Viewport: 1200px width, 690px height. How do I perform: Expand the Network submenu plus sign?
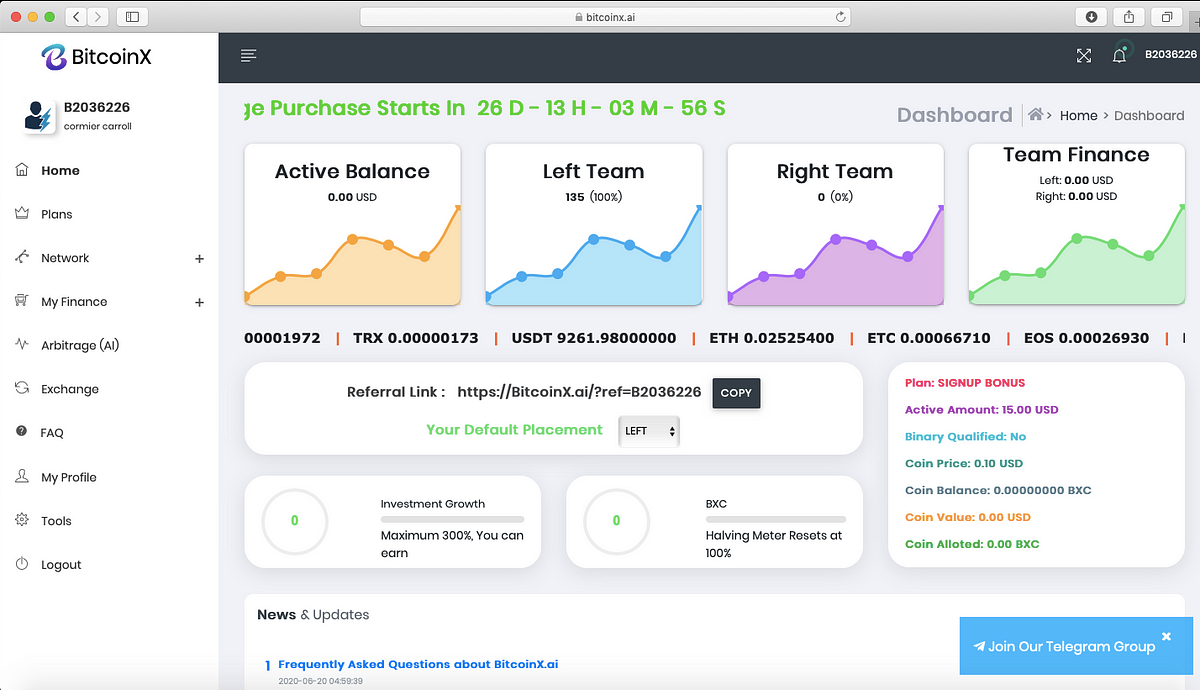(x=199, y=259)
